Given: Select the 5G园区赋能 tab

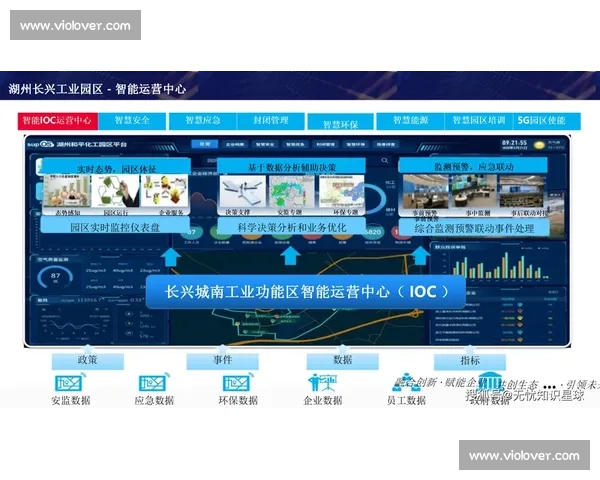Looking at the screenshot, I should [x=546, y=121].
